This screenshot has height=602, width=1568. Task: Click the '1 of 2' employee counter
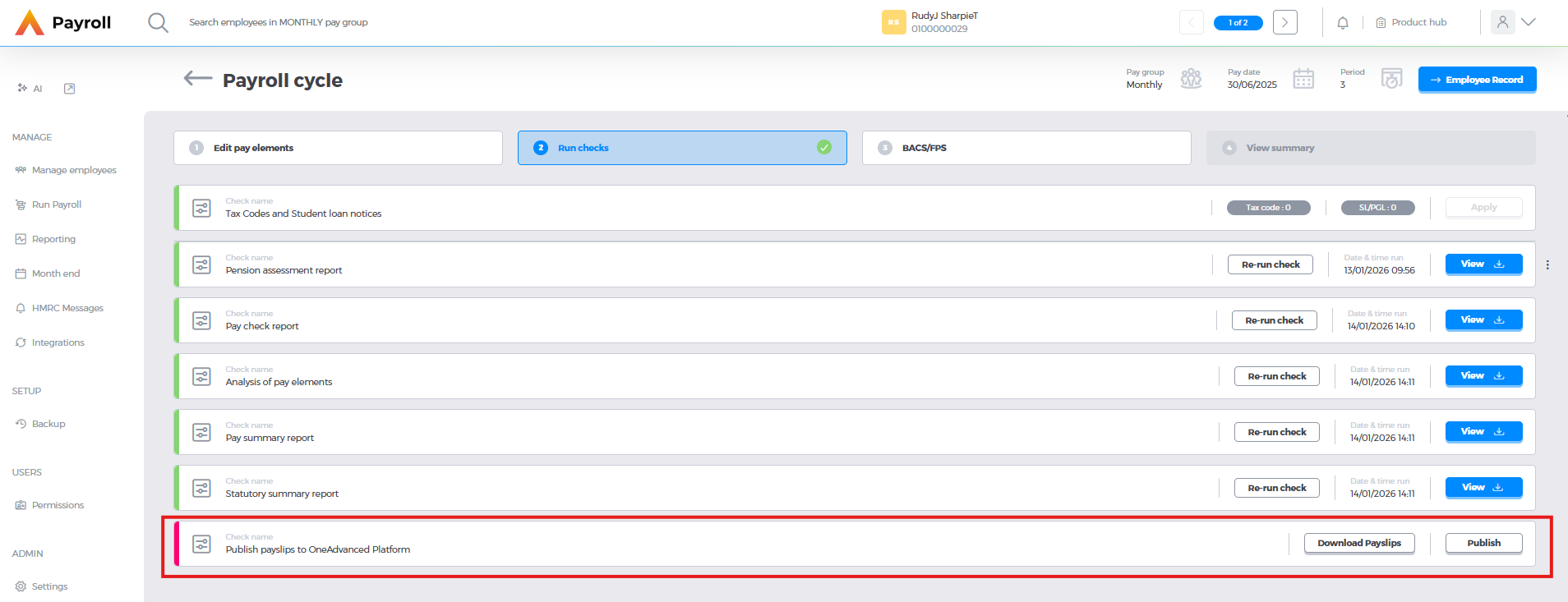[1238, 23]
